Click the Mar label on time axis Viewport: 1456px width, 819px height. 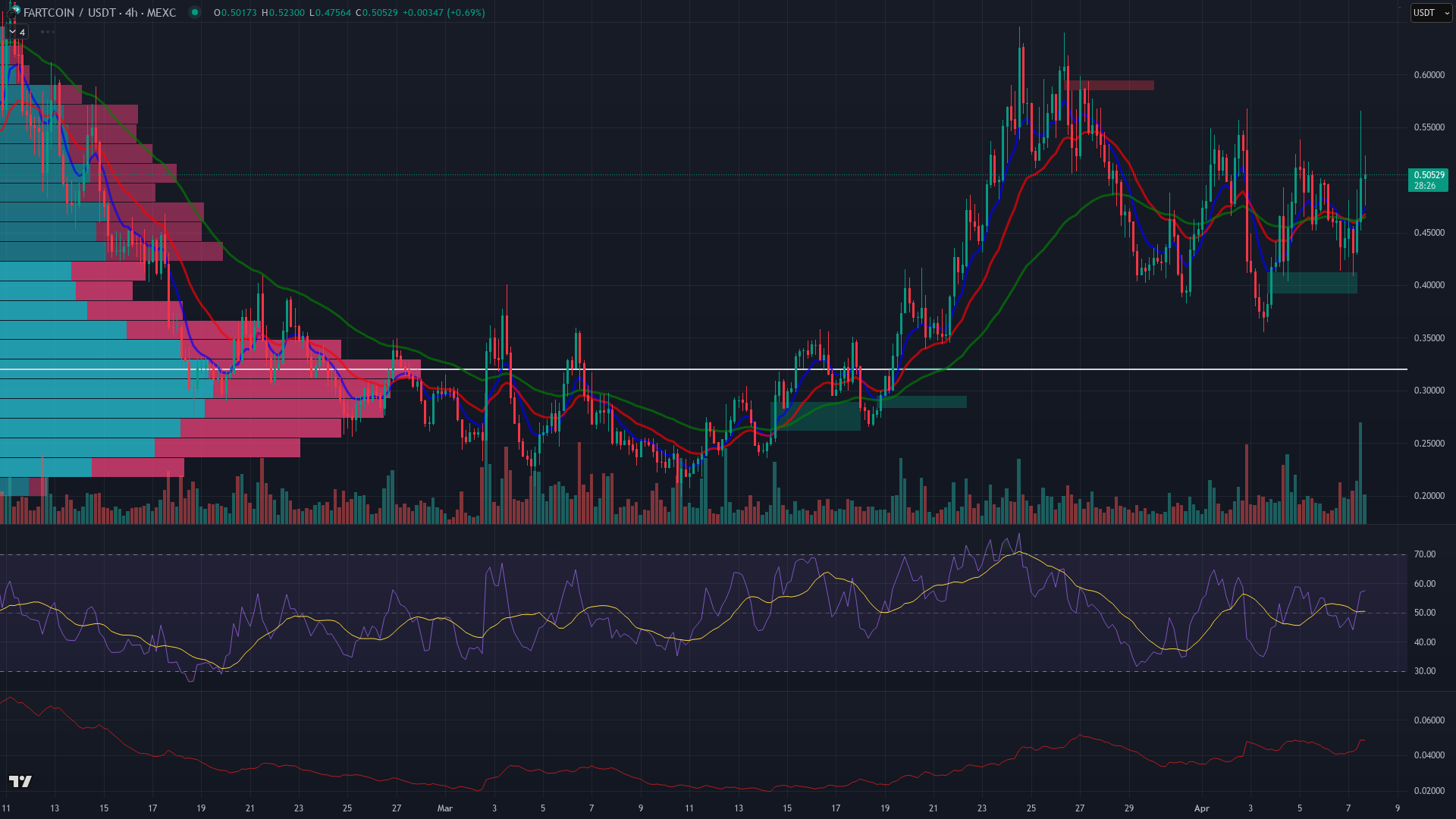[445, 808]
